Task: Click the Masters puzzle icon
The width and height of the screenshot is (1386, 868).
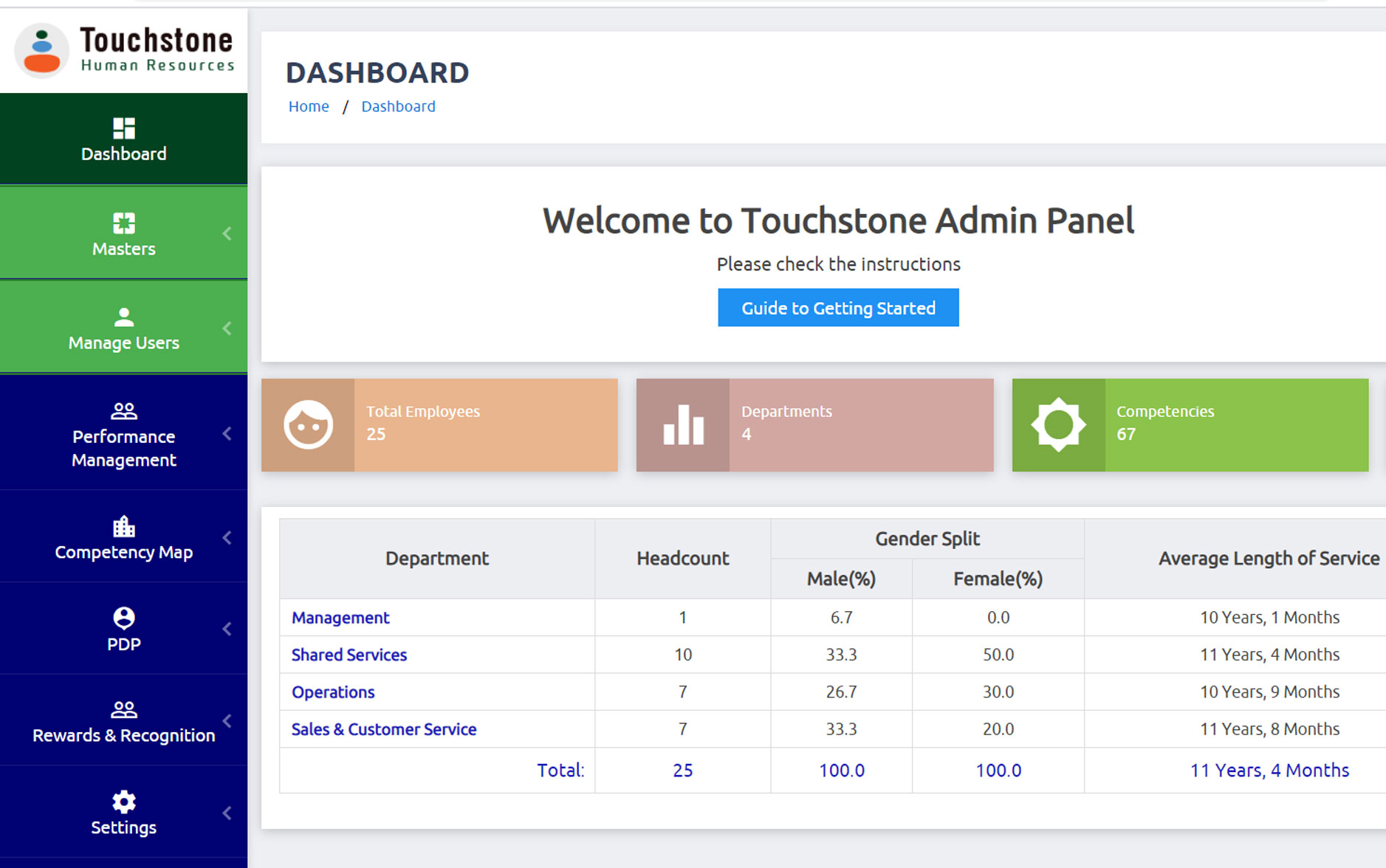Action: point(123,223)
